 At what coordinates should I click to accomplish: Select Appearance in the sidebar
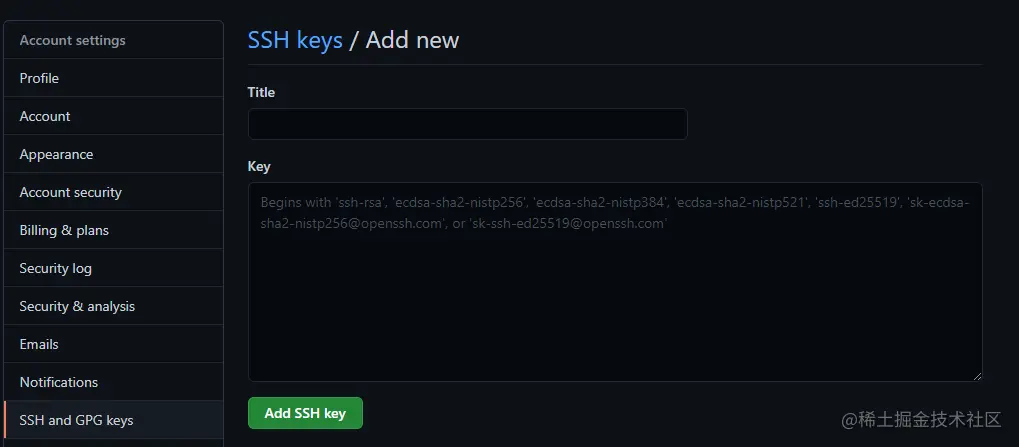(56, 154)
